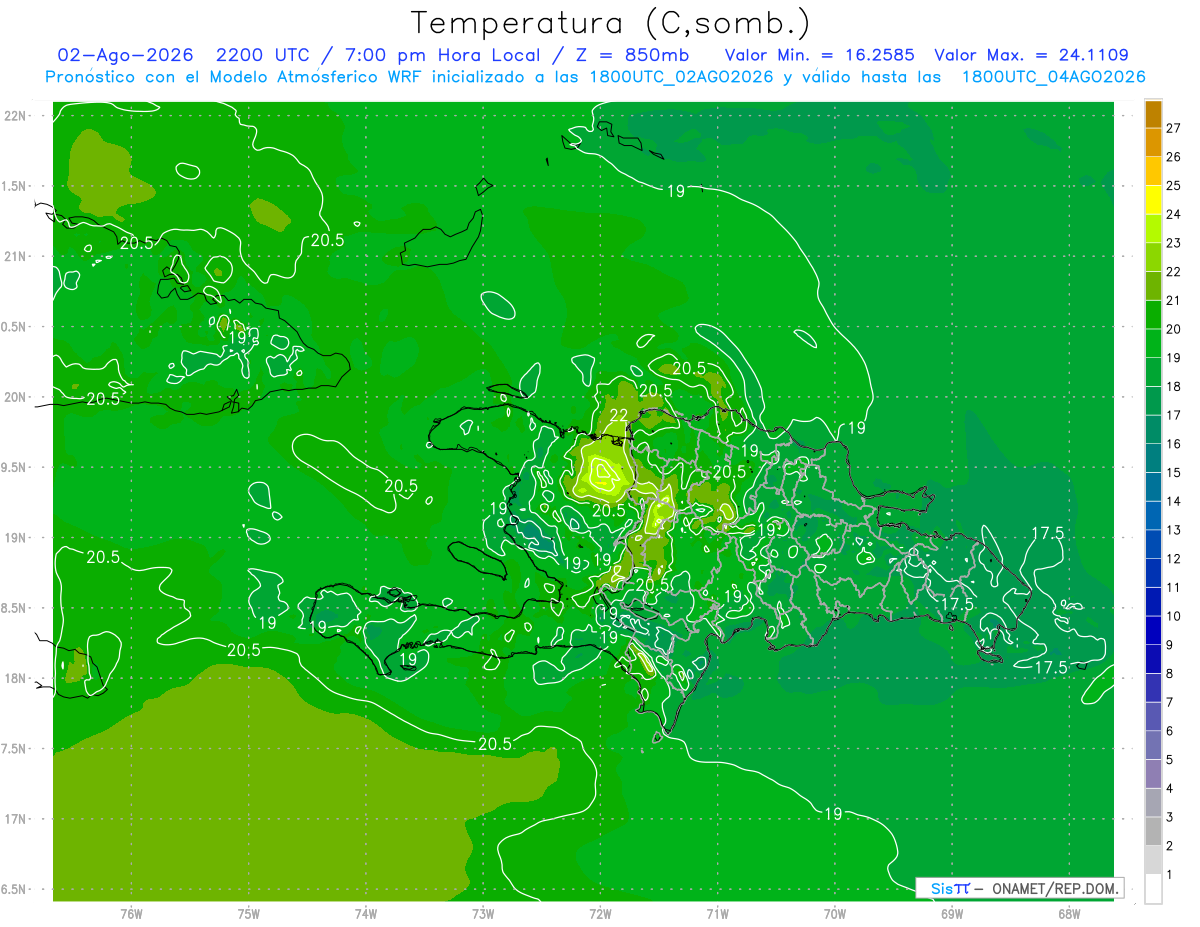Click the color scale value '24'
This screenshot has height=927, width=1200.
click(x=1173, y=215)
